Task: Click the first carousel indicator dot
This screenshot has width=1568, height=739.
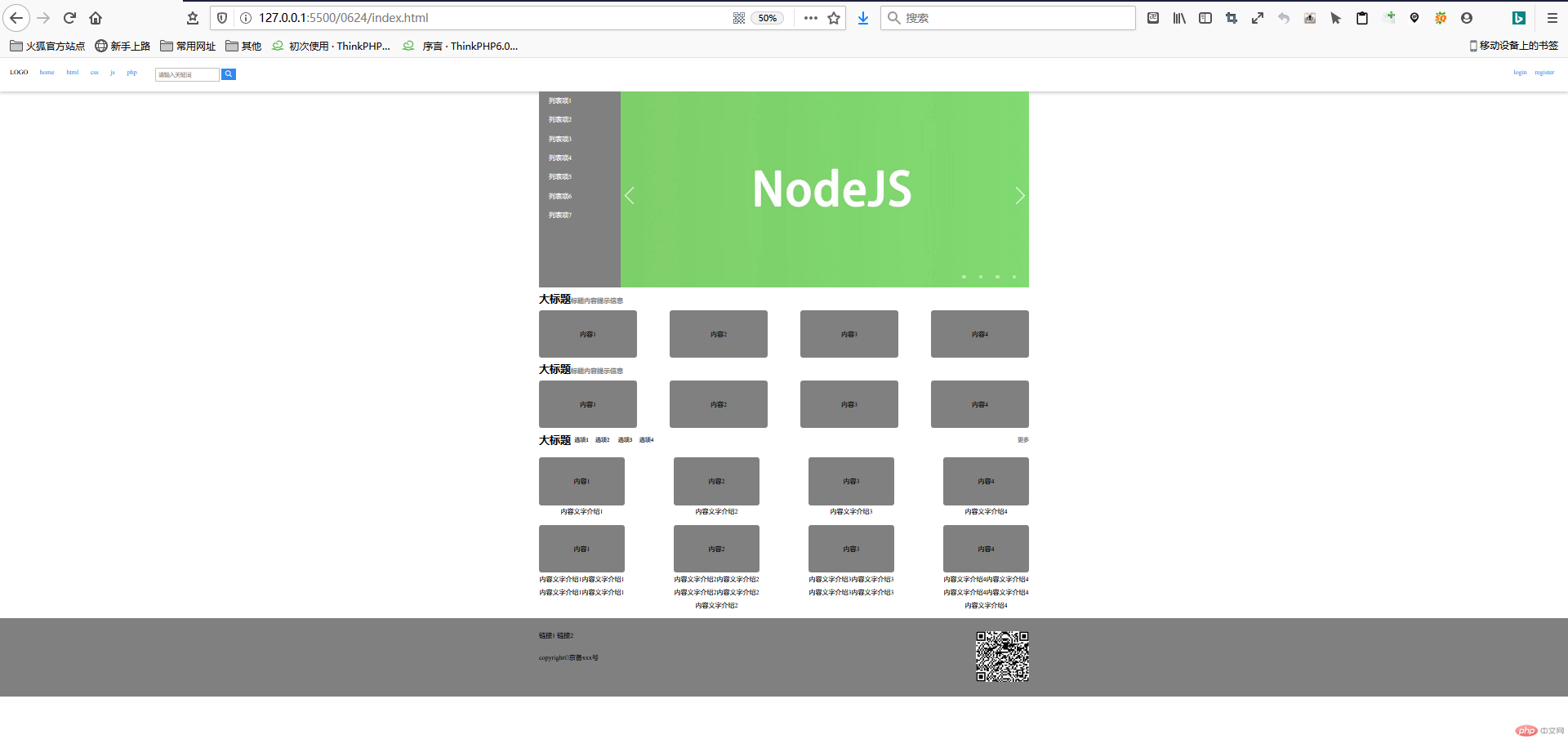Action: click(x=964, y=277)
